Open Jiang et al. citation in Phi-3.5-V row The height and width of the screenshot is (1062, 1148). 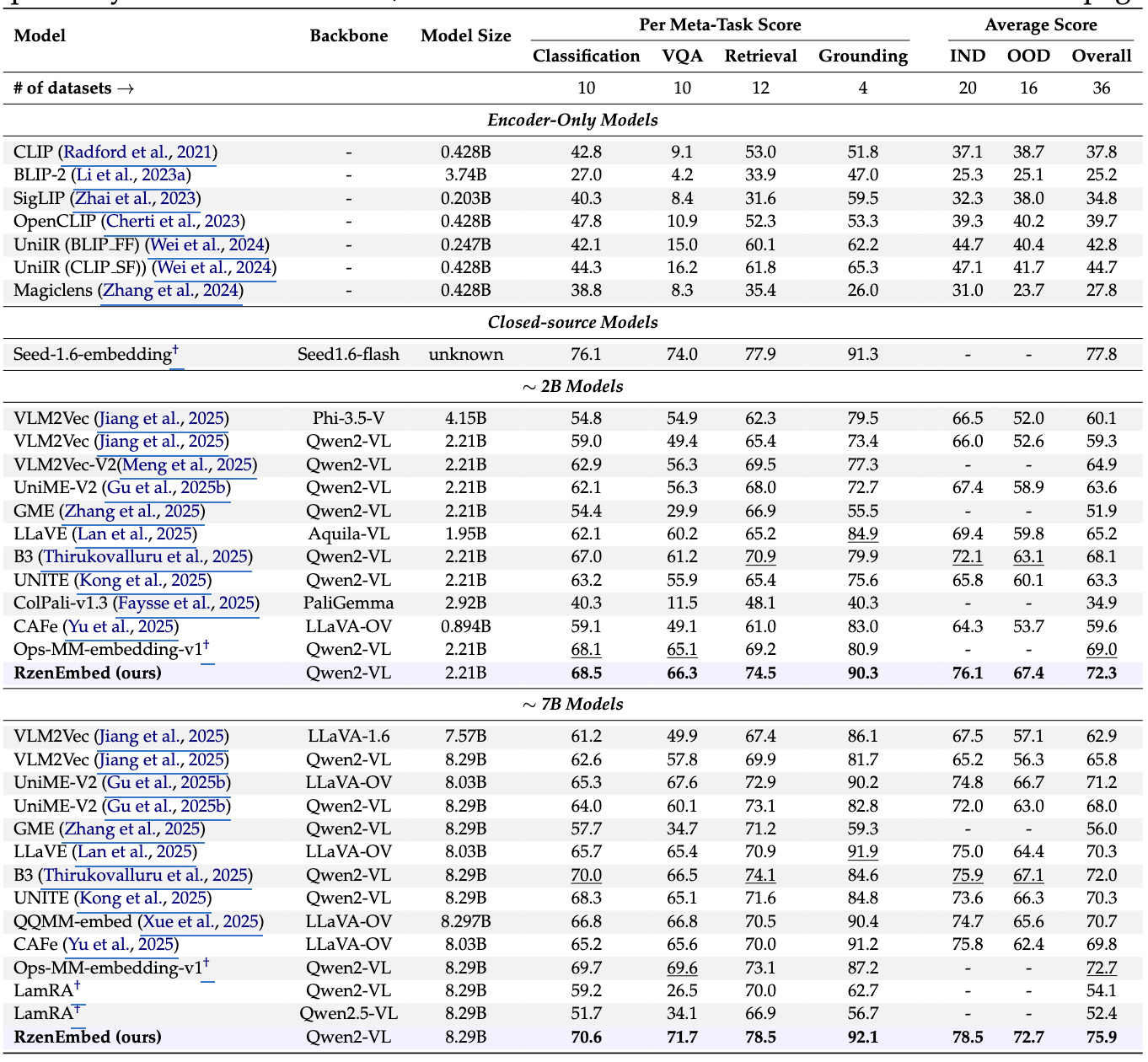tap(162, 419)
